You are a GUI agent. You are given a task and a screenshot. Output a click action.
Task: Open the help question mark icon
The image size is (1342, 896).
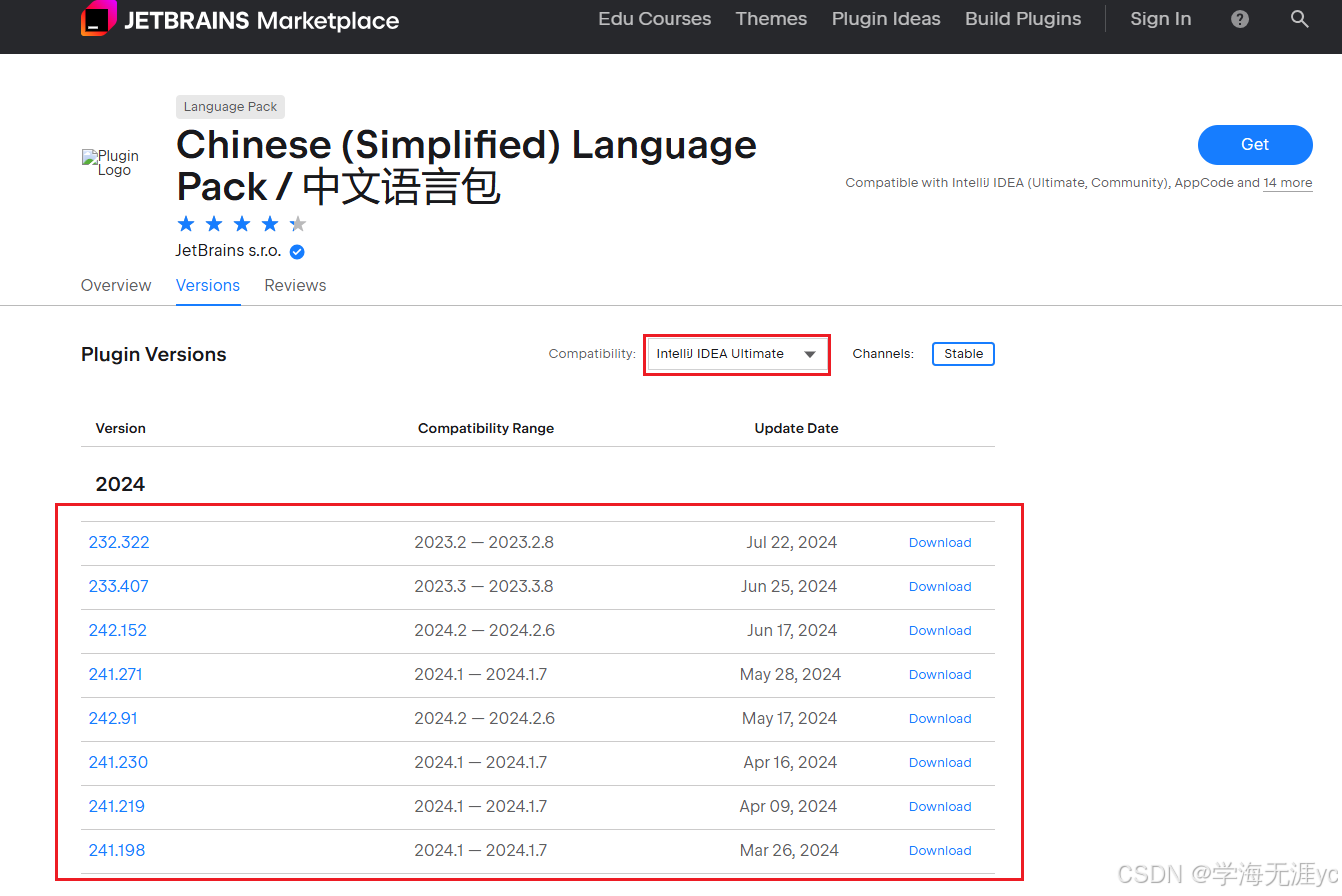point(1240,19)
